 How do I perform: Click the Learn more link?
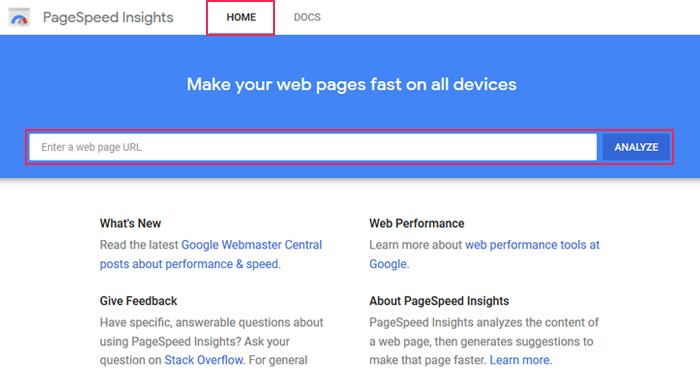(x=520, y=360)
